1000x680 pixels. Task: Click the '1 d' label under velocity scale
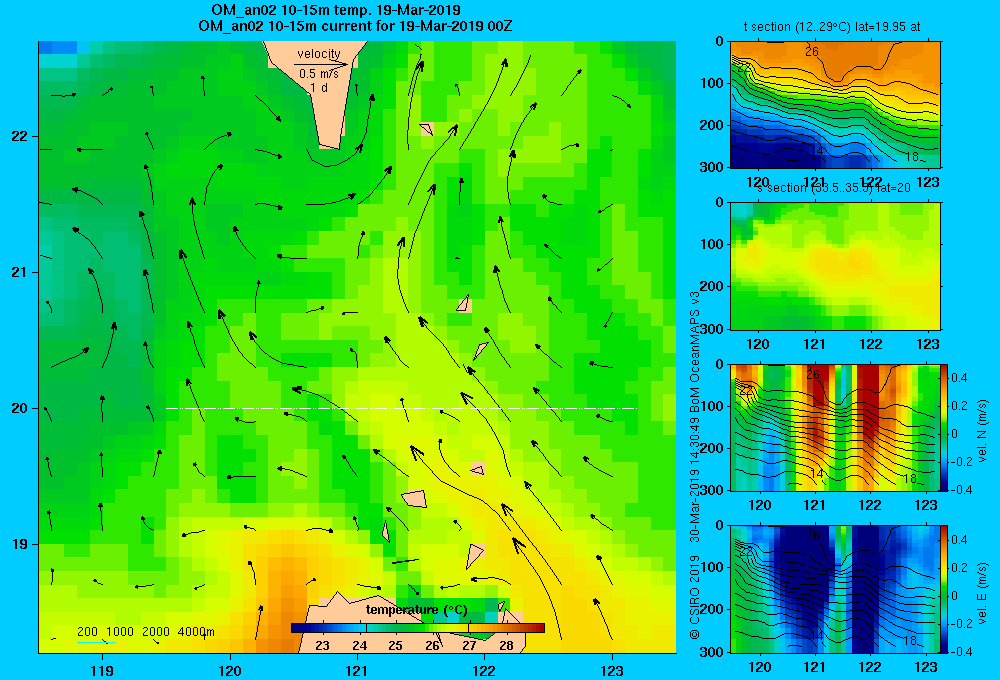point(319,87)
